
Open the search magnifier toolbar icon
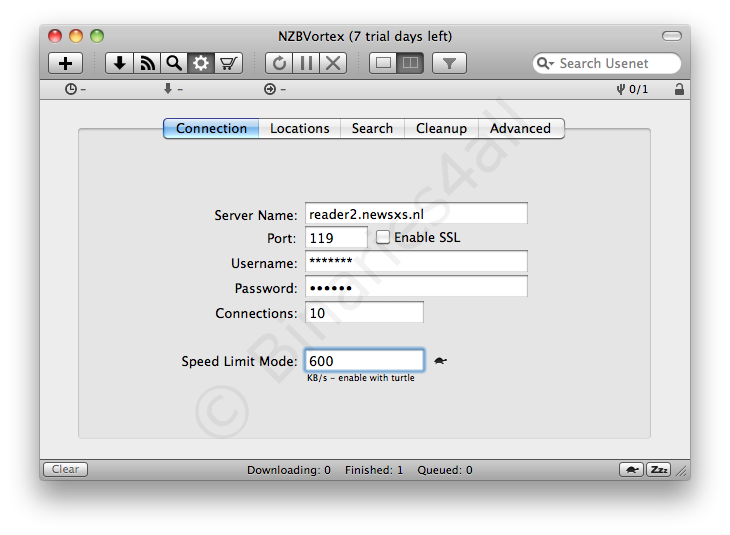pos(174,63)
